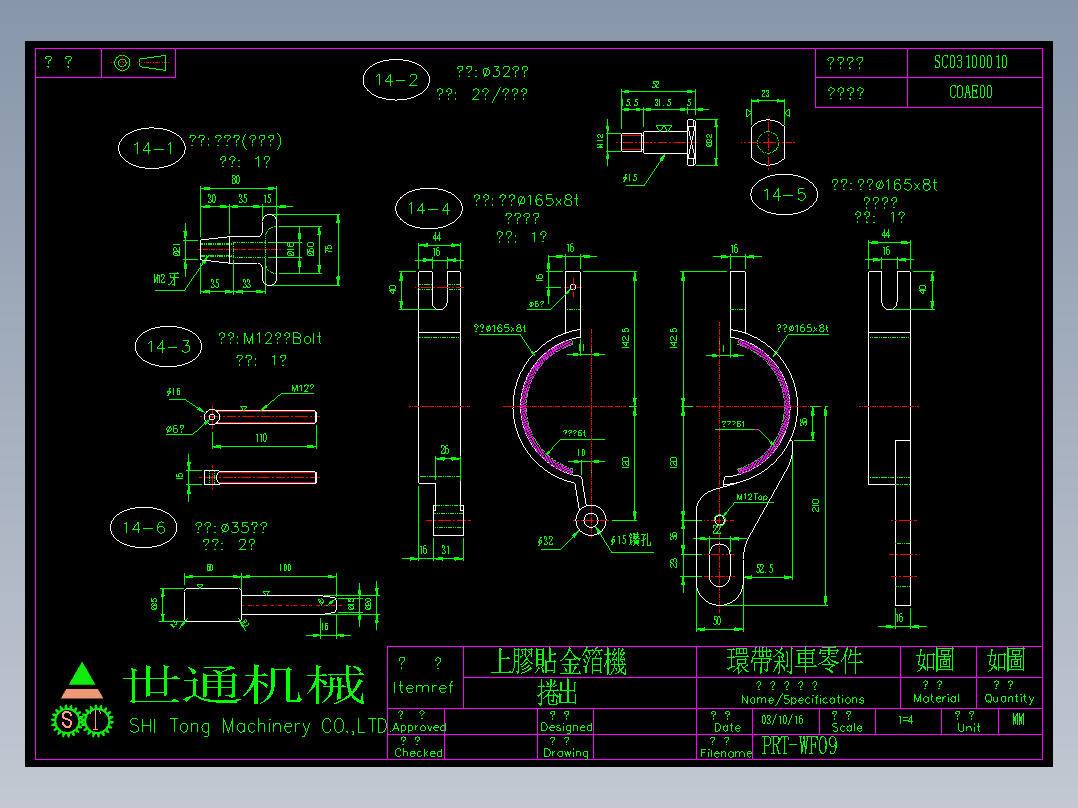Click the 世通机械 company name

244,684
